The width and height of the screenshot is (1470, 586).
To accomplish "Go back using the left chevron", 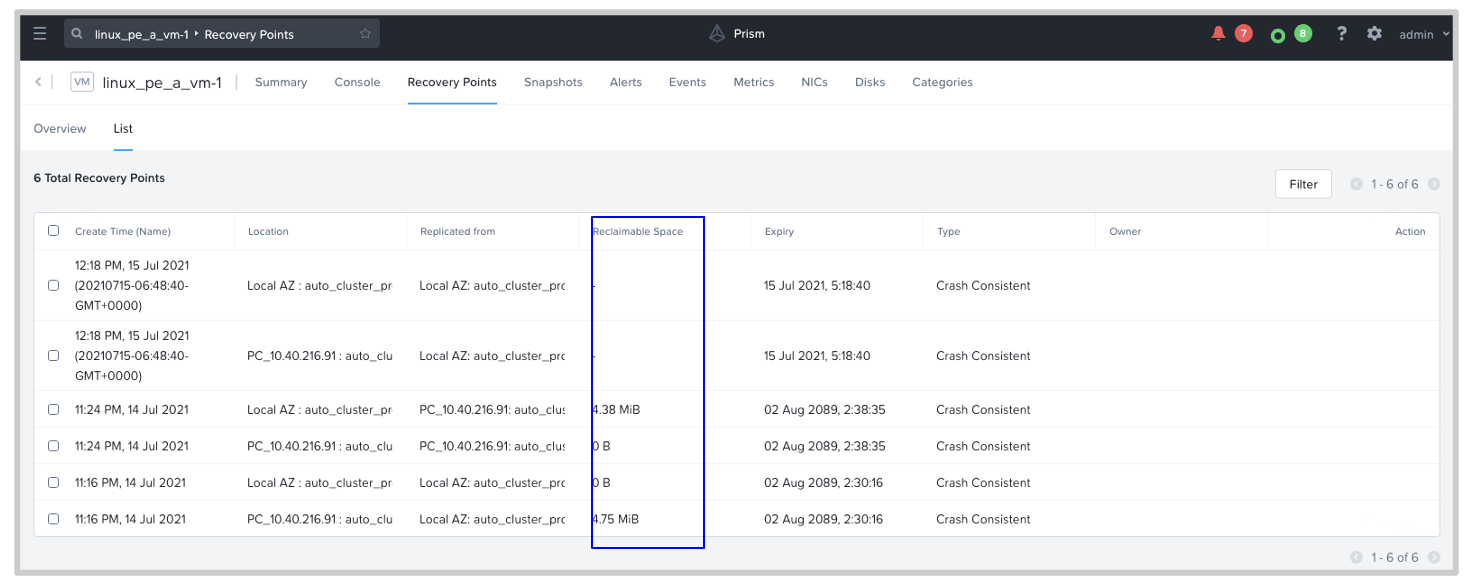I will click(x=38, y=82).
